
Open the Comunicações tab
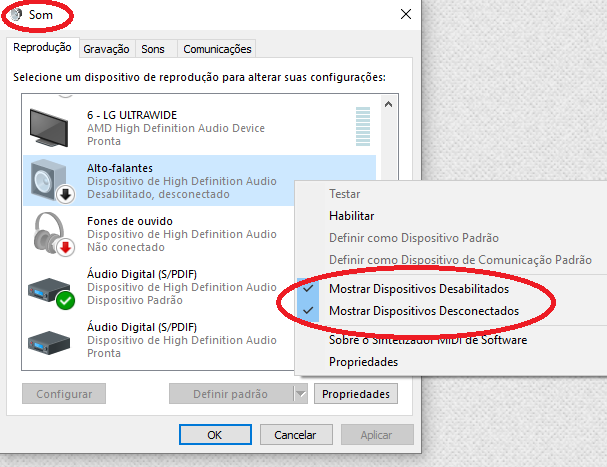217,49
